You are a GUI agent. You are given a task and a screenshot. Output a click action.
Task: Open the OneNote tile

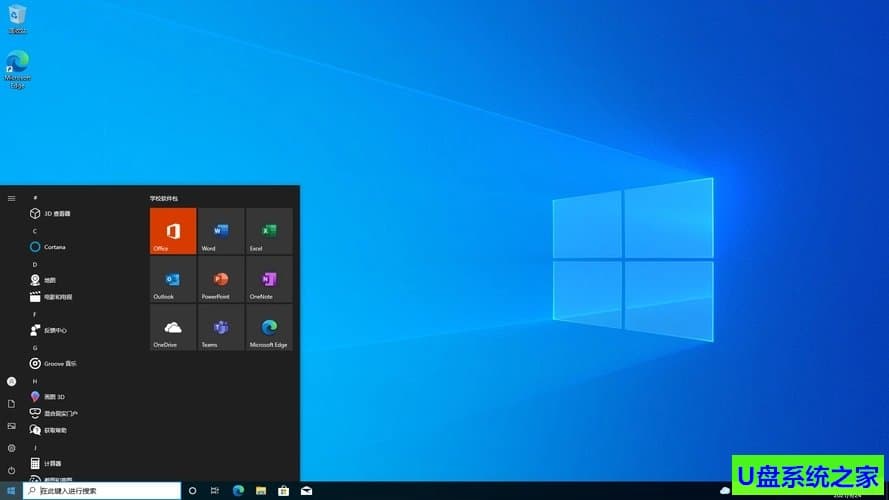click(269, 279)
